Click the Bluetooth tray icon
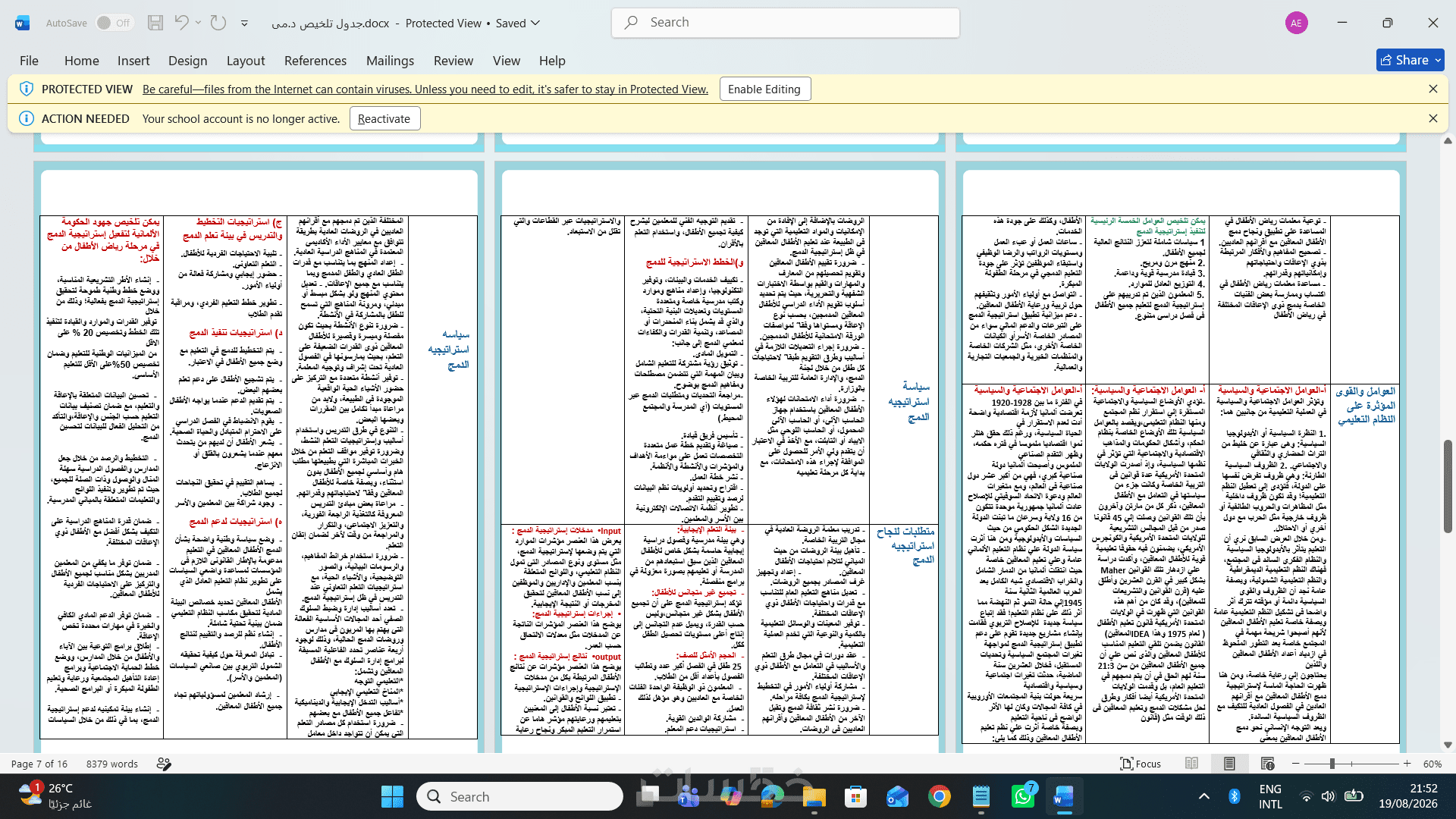This screenshot has width=1456, height=819. [x=1235, y=796]
